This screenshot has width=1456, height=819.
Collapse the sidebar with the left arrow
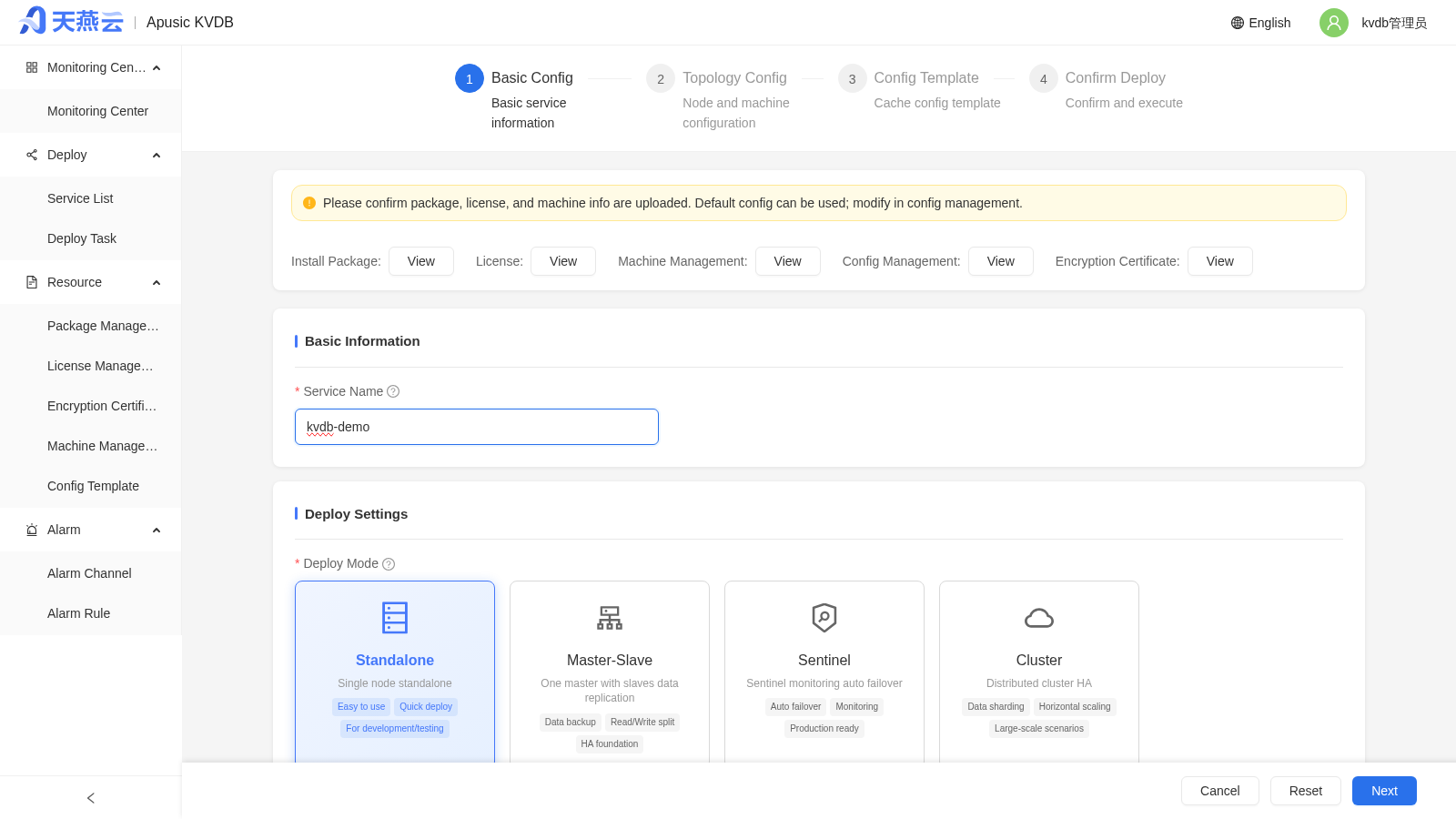click(x=91, y=798)
